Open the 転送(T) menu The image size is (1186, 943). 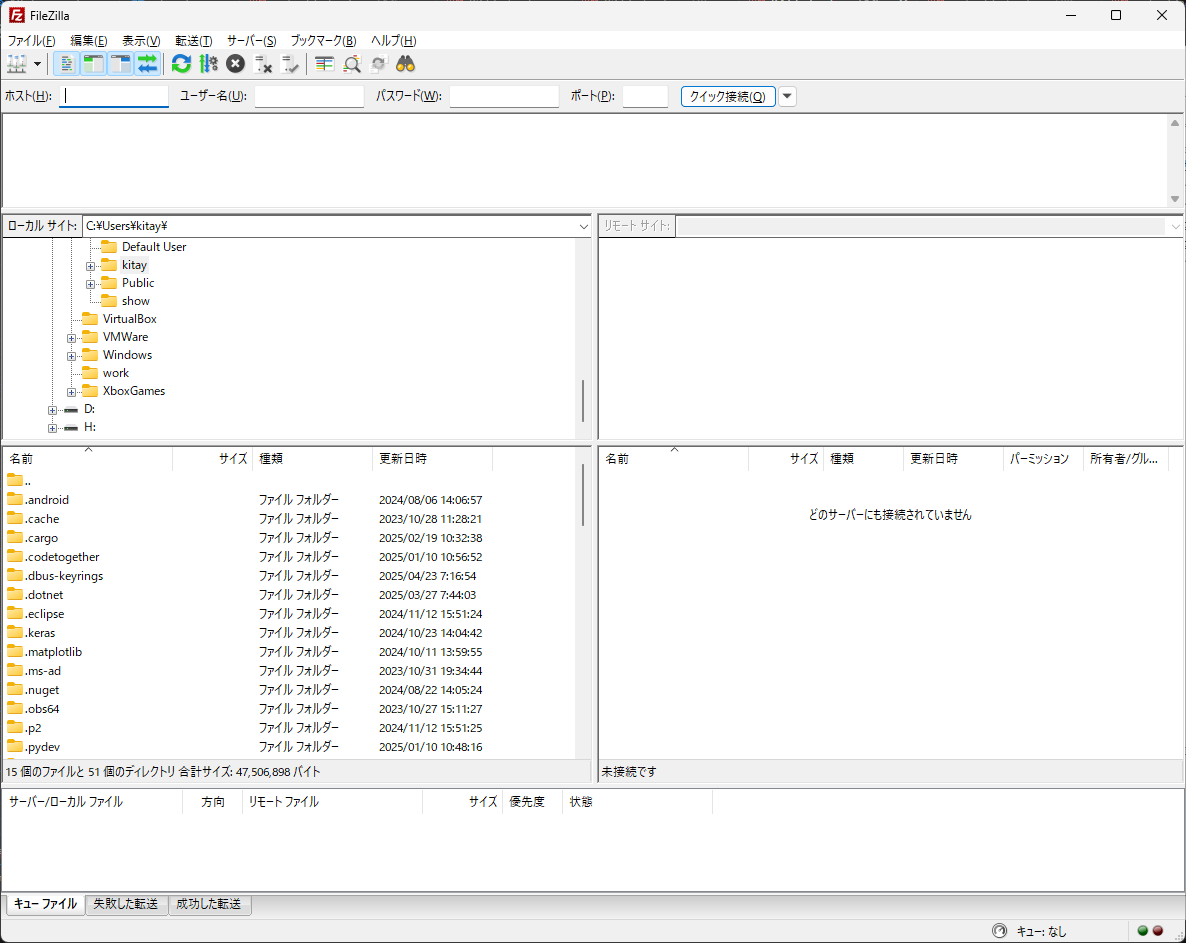(194, 41)
